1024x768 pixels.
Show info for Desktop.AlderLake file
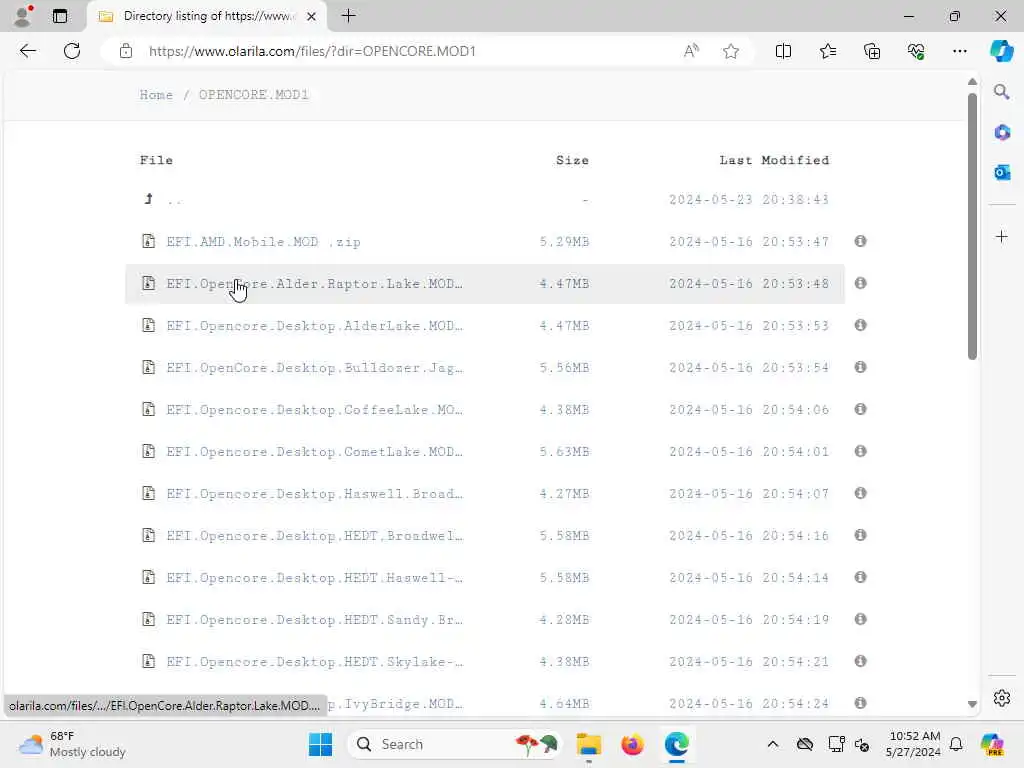(860, 325)
